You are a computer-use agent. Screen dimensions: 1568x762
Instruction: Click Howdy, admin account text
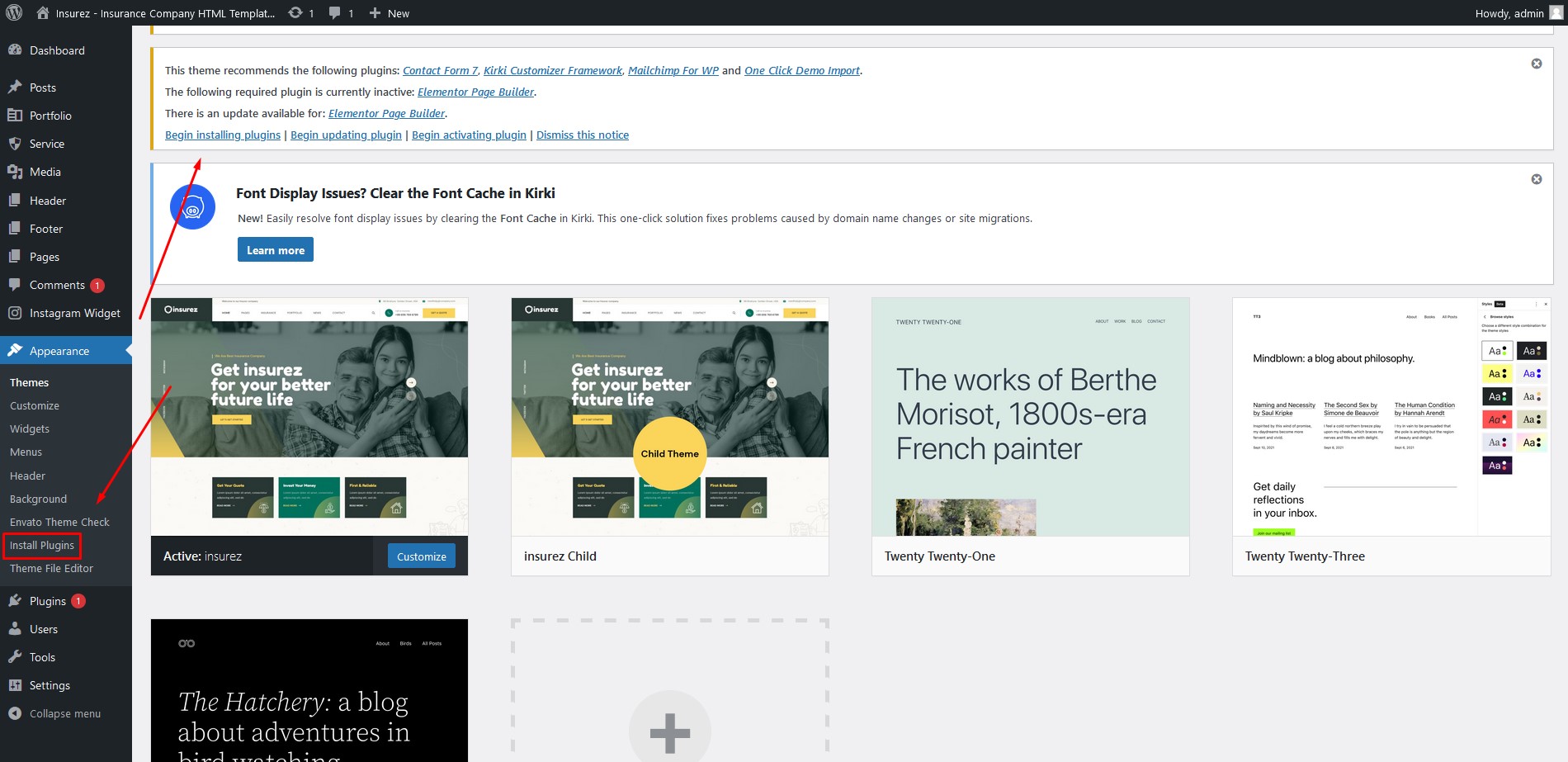coord(1509,13)
